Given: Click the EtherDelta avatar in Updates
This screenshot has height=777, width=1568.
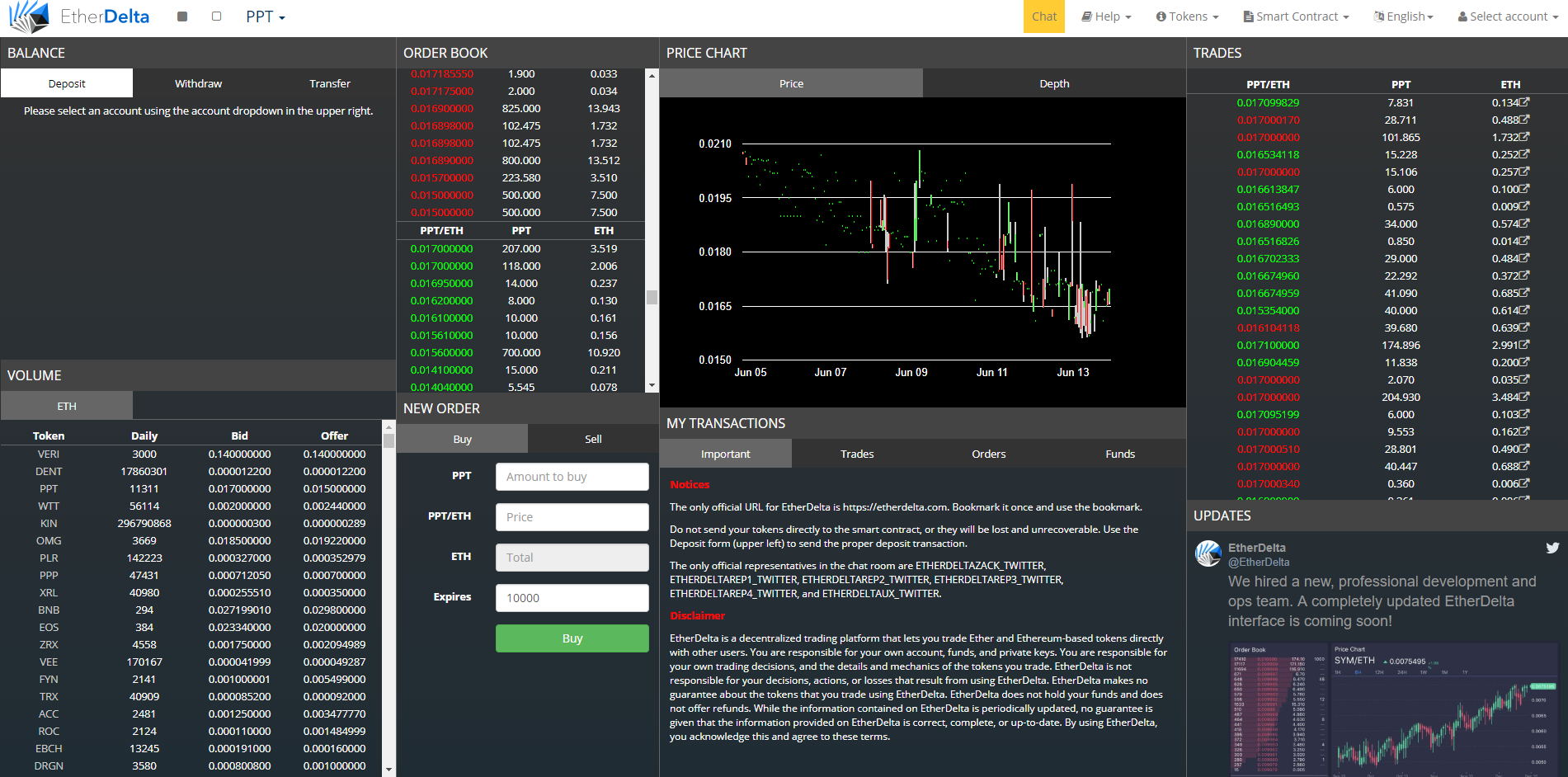Looking at the screenshot, I should 1208,553.
